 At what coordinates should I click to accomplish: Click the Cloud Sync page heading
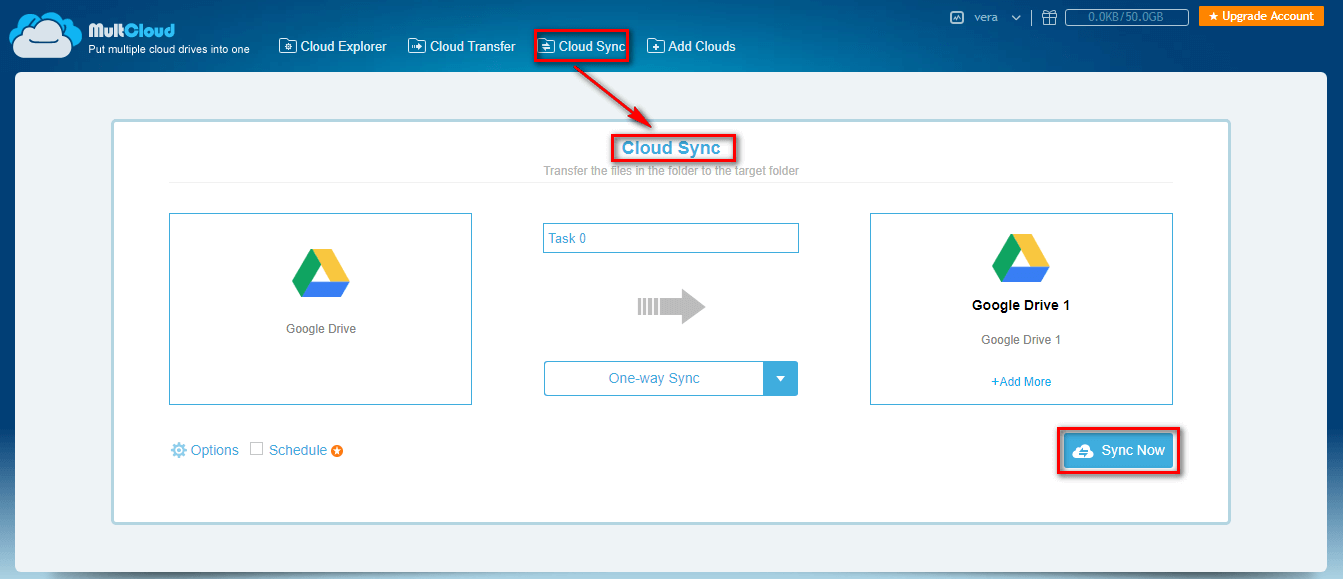tap(671, 148)
